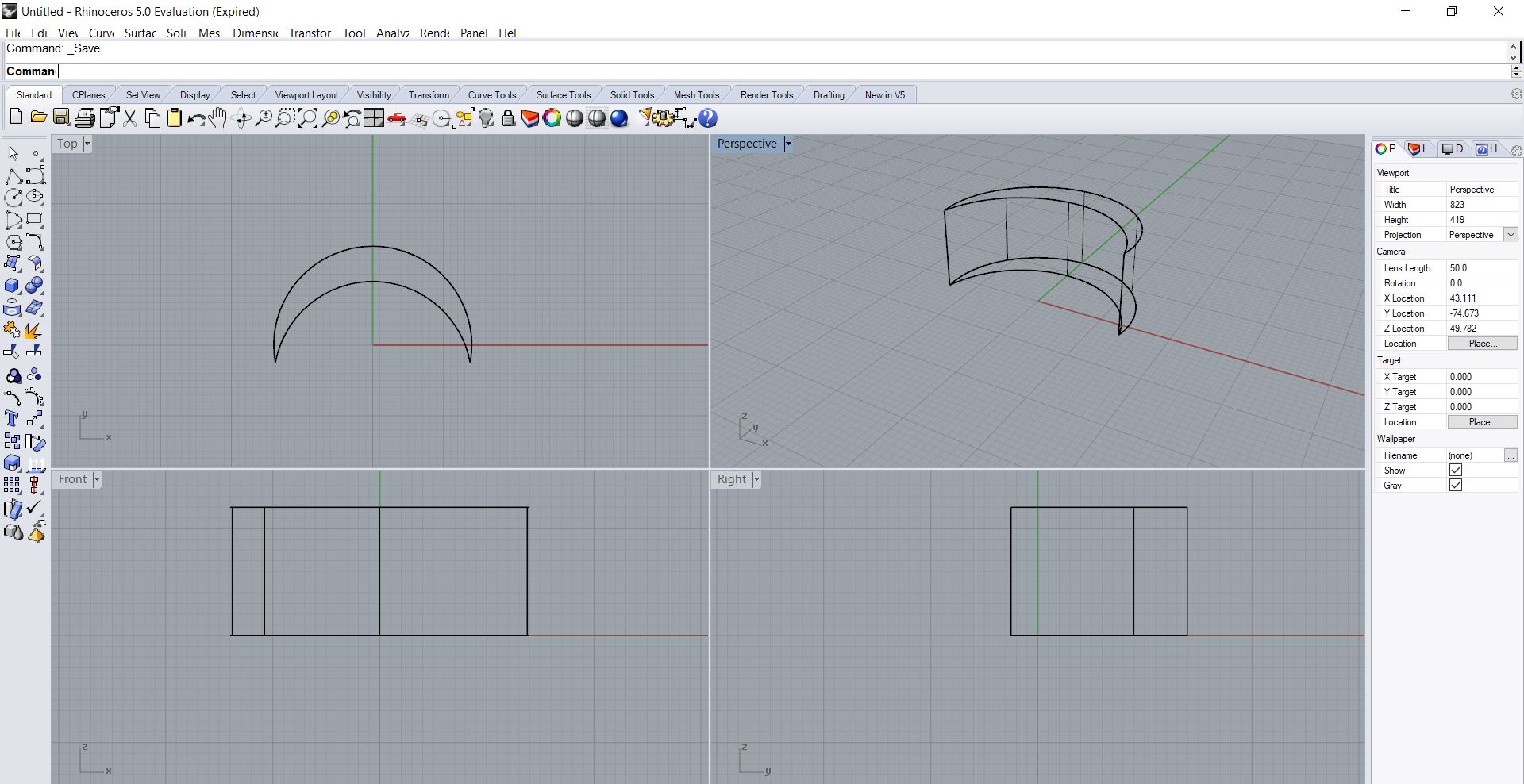This screenshot has height=784, width=1524.
Task: Open the color wheel icon in toolbar
Action: tap(552, 117)
